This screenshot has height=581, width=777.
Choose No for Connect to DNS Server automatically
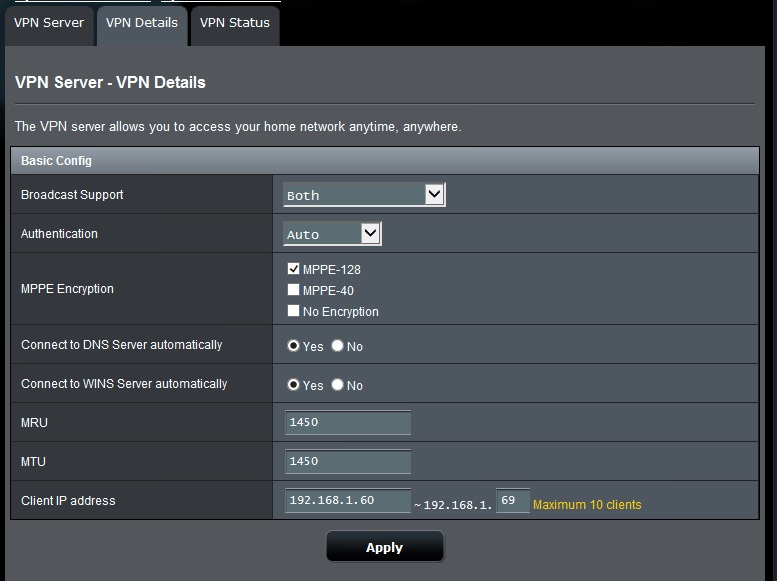click(x=337, y=346)
